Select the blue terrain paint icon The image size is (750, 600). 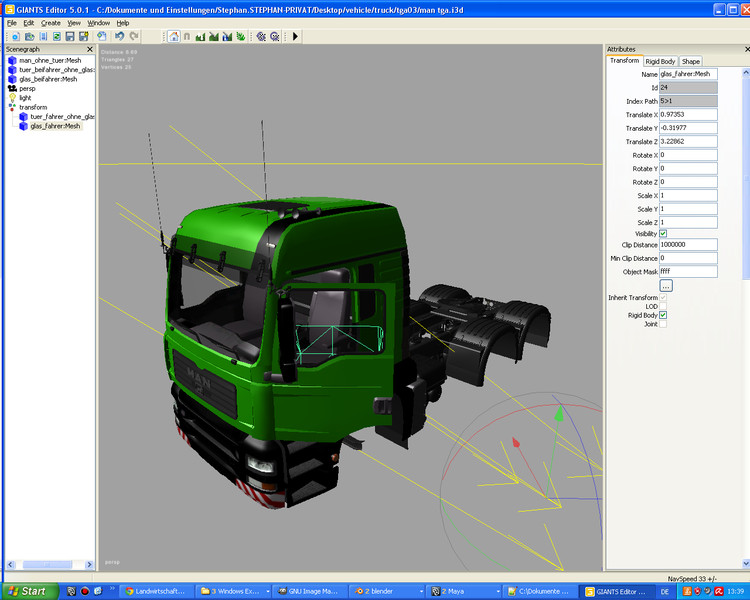click(x=227, y=36)
